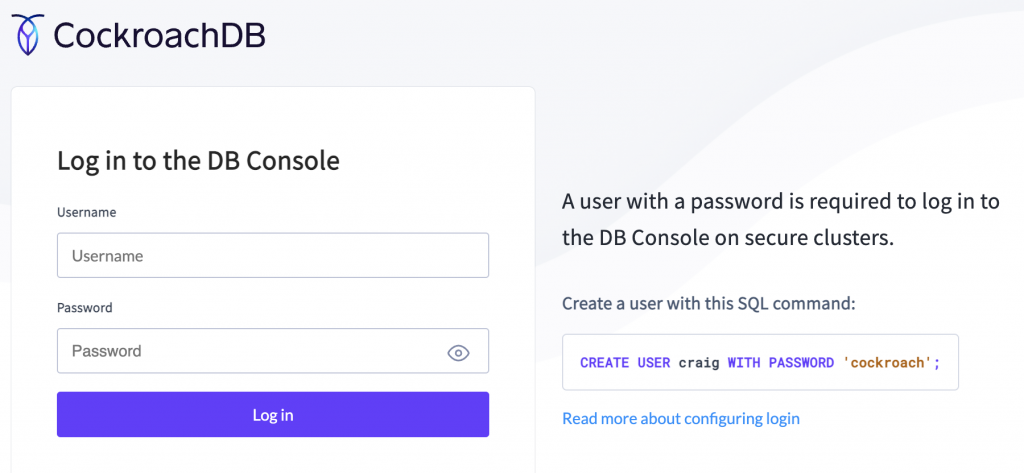Image resolution: width=1024 pixels, height=473 pixels.
Task: Click the Username label above the field
Action: coord(87,213)
